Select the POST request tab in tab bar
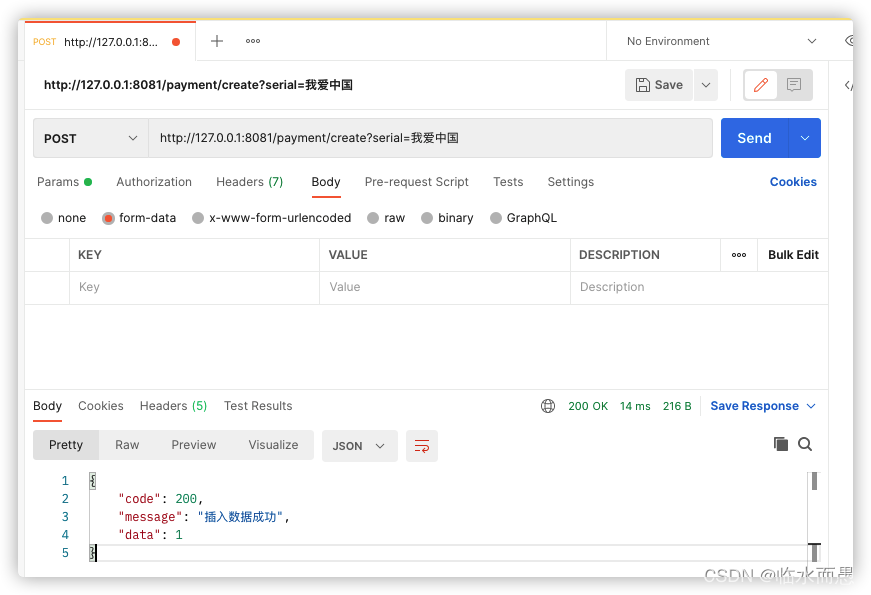 point(110,42)
